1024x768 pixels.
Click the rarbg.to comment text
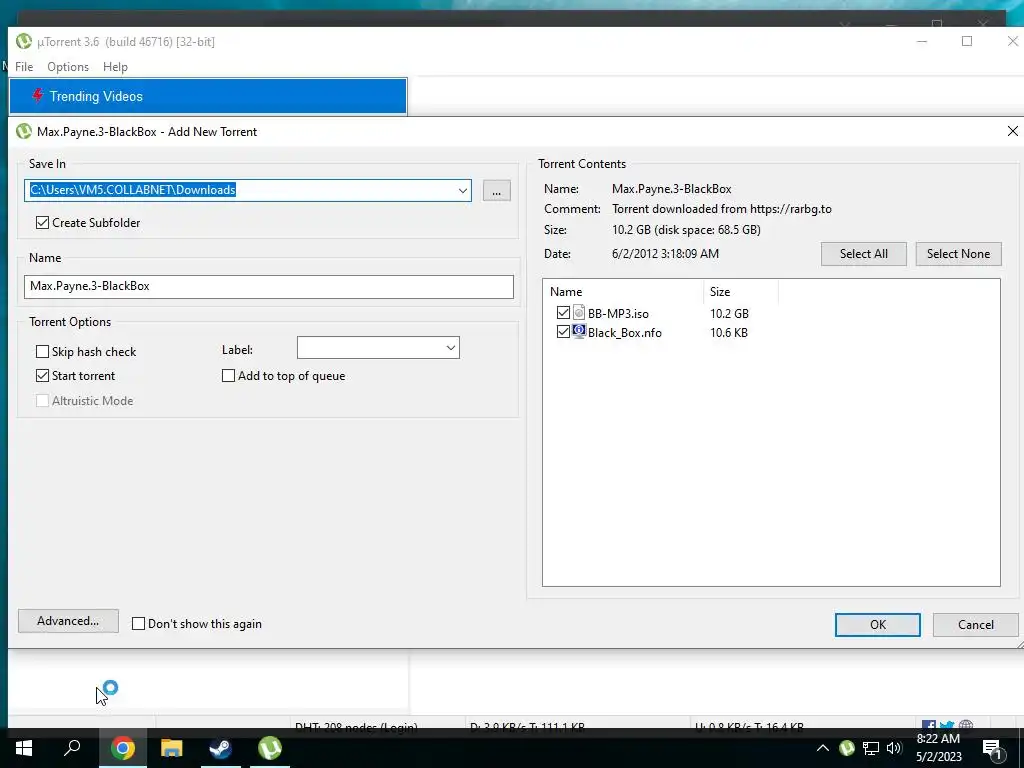[x=722, y=209]
